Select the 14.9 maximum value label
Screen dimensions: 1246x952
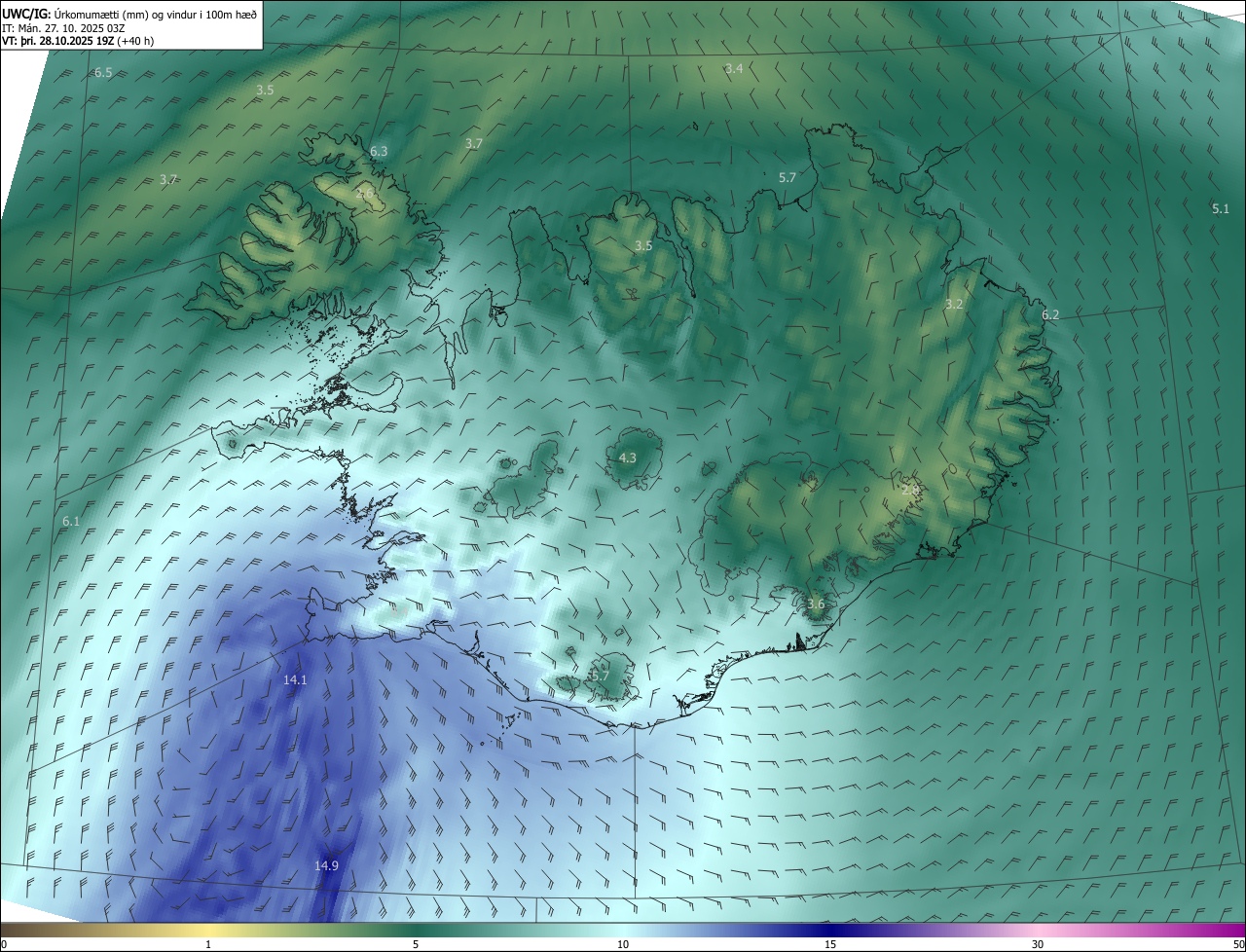click(x=326, y=865)
